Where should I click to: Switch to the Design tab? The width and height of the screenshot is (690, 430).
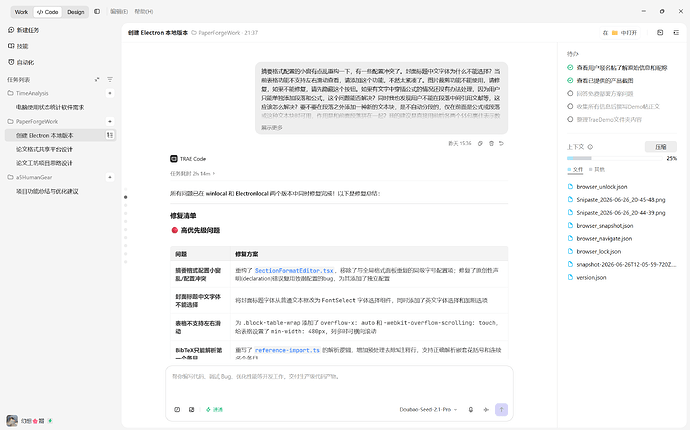pos(76,12)
